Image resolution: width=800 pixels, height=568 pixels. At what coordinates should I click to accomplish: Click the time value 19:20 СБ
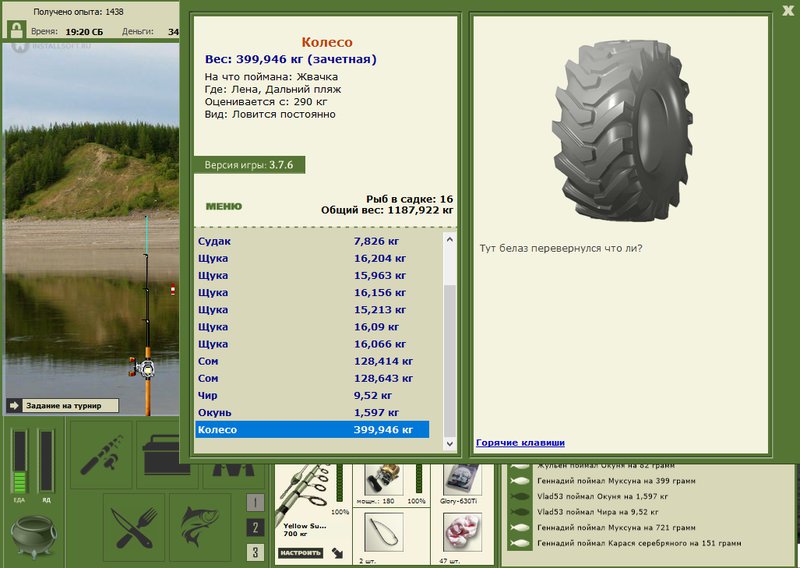(84, 32)
